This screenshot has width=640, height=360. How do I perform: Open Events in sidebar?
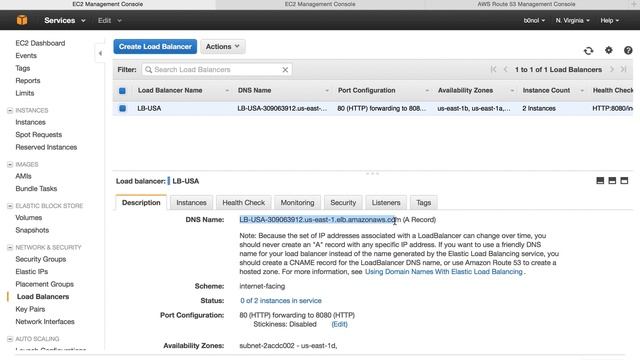26,56
